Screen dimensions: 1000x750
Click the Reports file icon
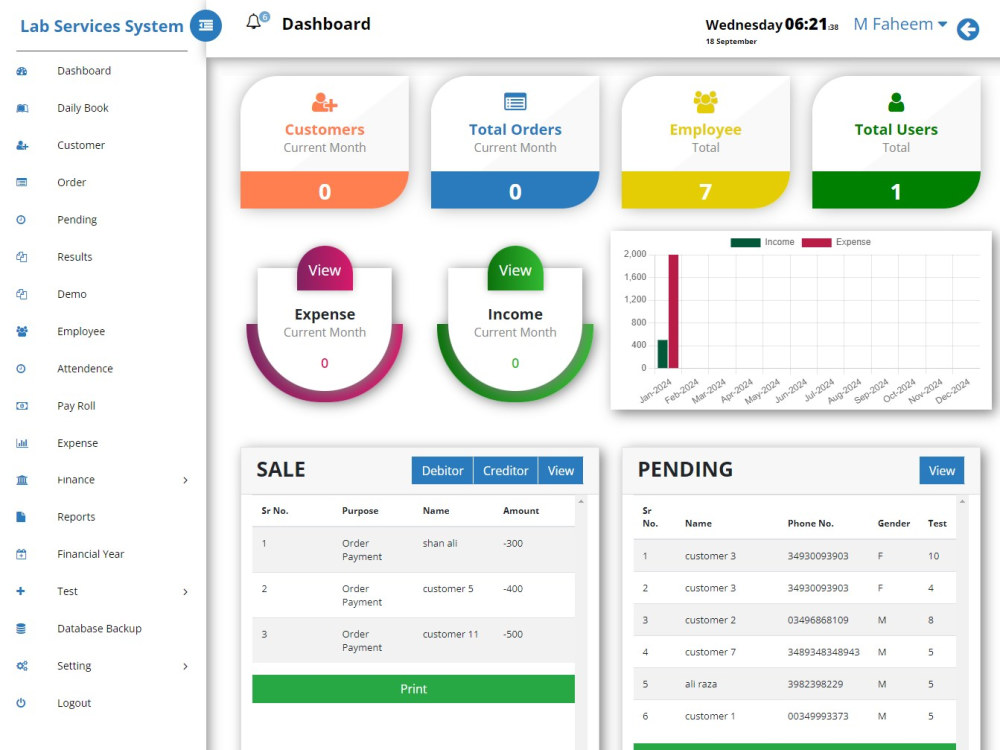[x=21, y=517]
